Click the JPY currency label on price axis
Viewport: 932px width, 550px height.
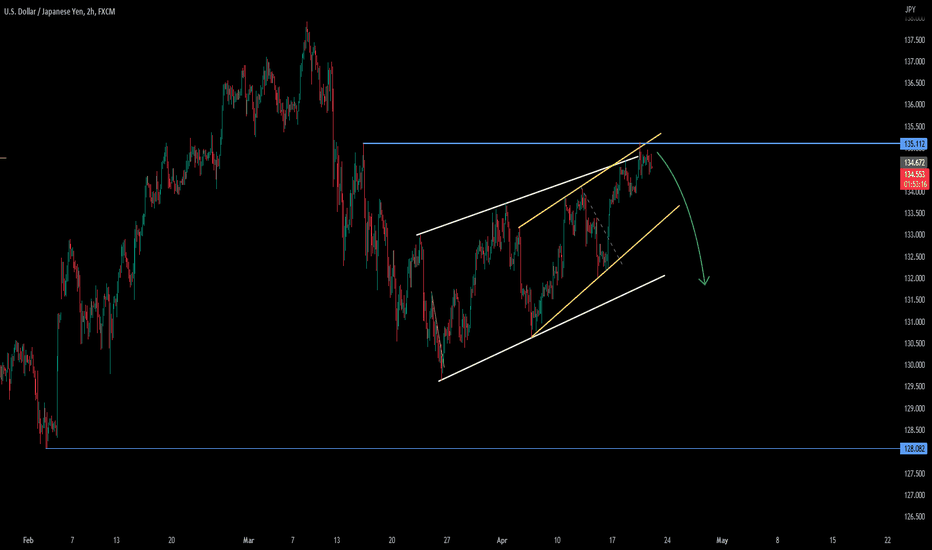click(910, 10)
